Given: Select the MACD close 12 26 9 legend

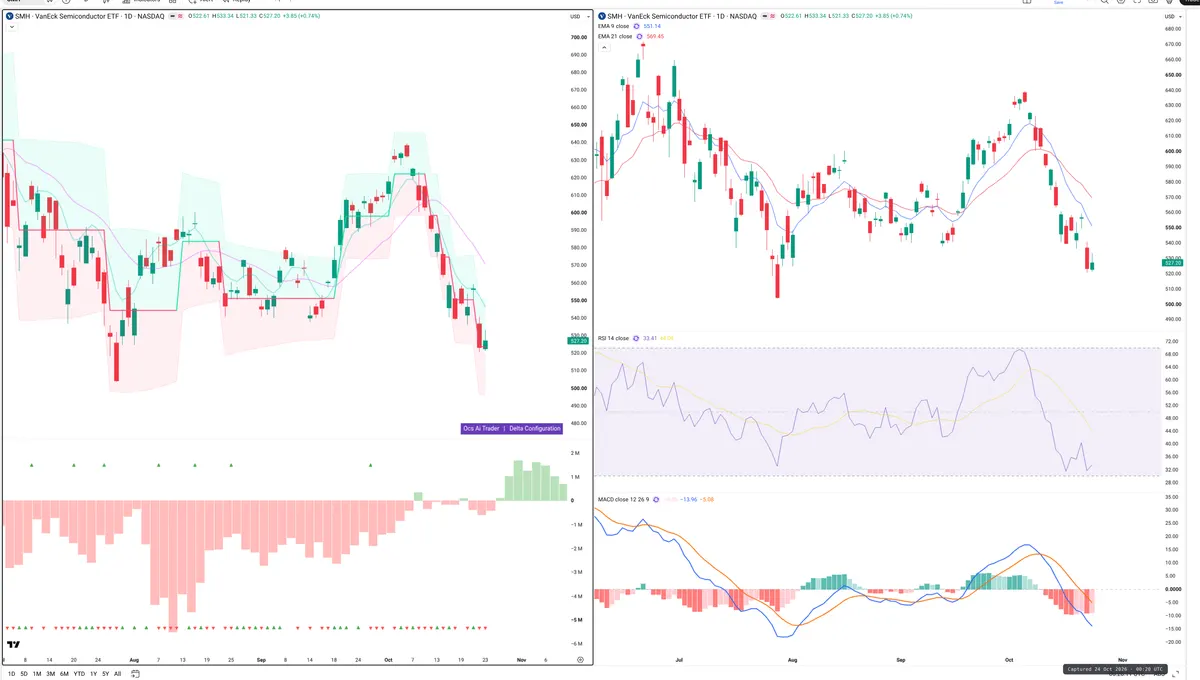Looking at the screenshot, I should tap(623, 499).
